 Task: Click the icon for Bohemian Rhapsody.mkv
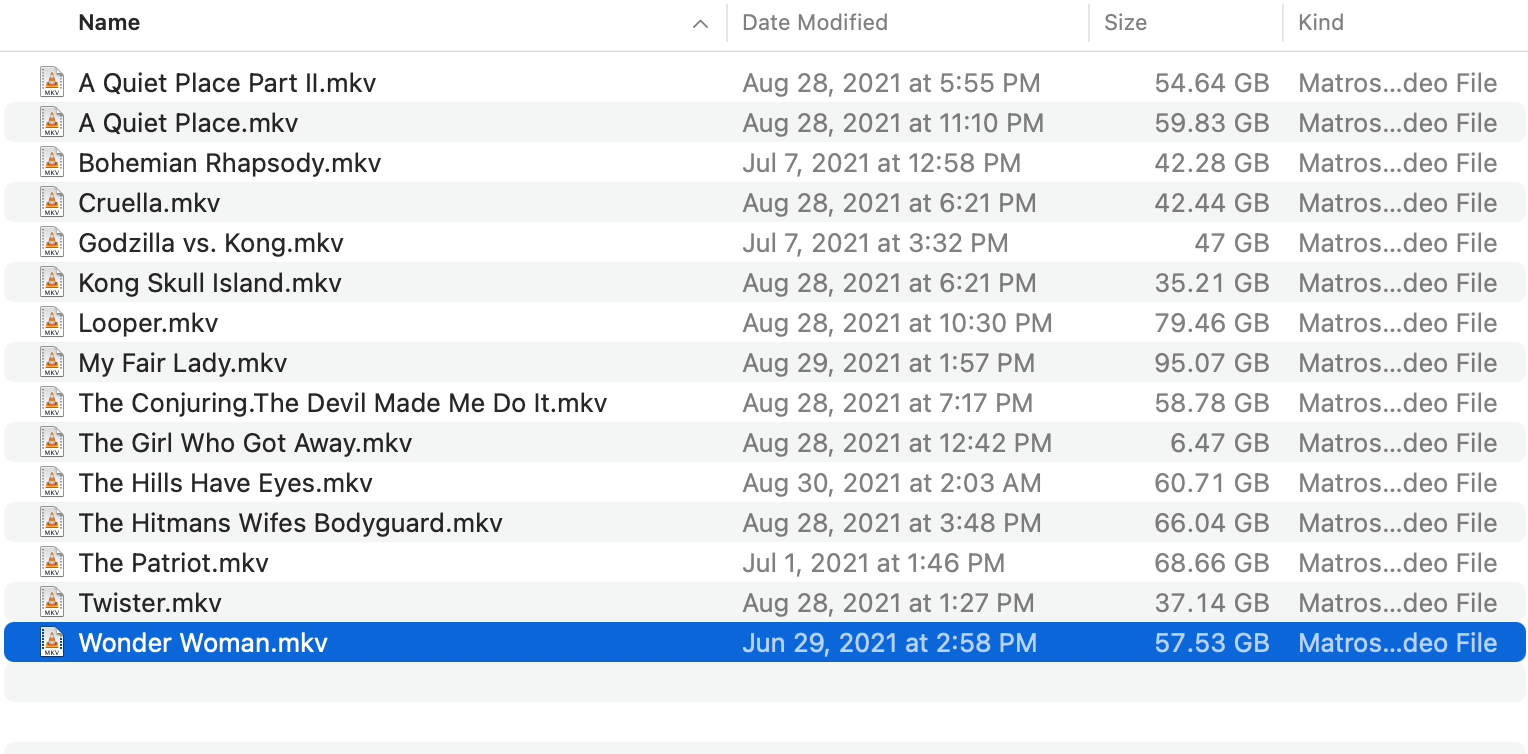pyautogui.click(x=52, y=163)
